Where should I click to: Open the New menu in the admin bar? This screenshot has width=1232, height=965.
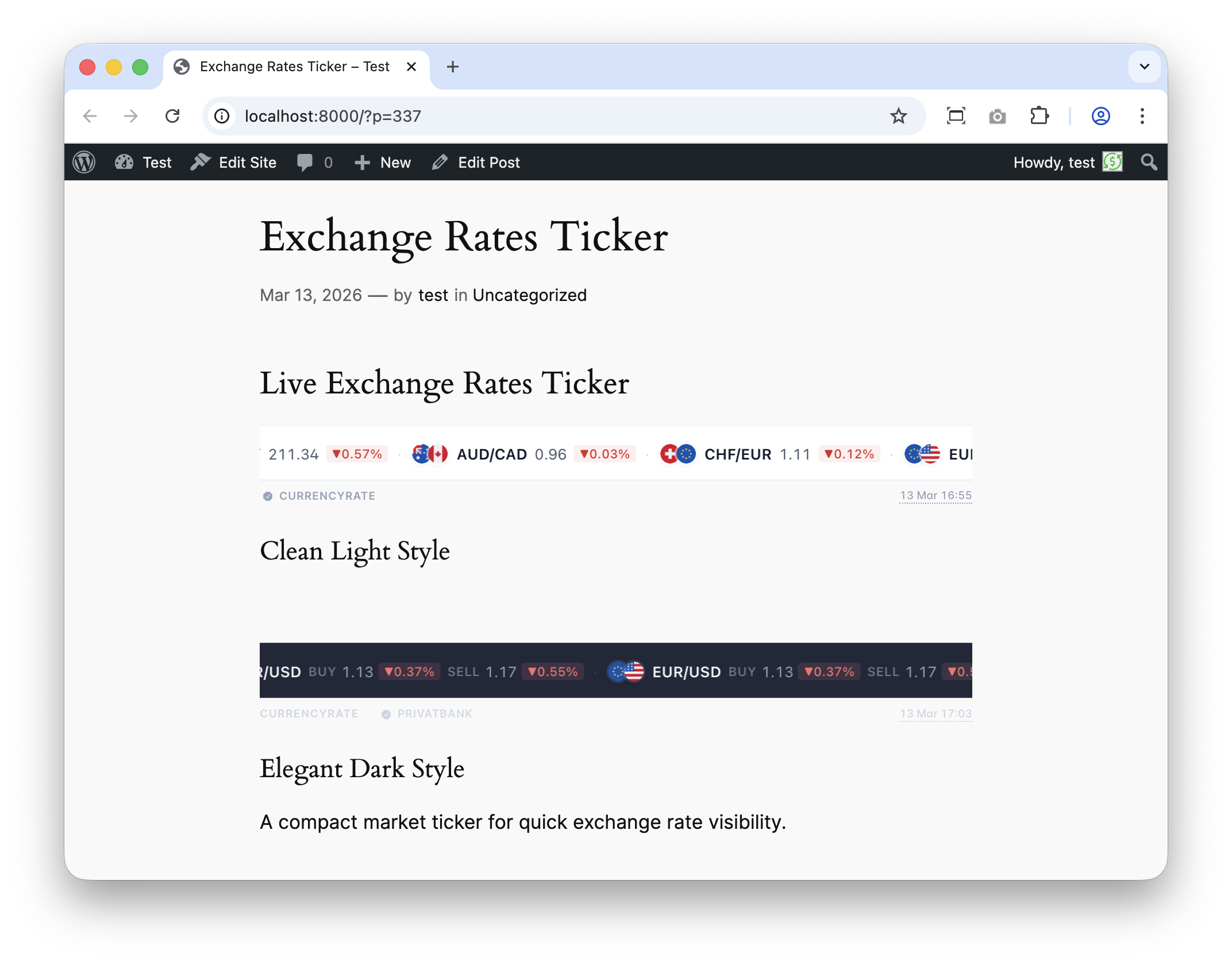click(x=395, y=162)
